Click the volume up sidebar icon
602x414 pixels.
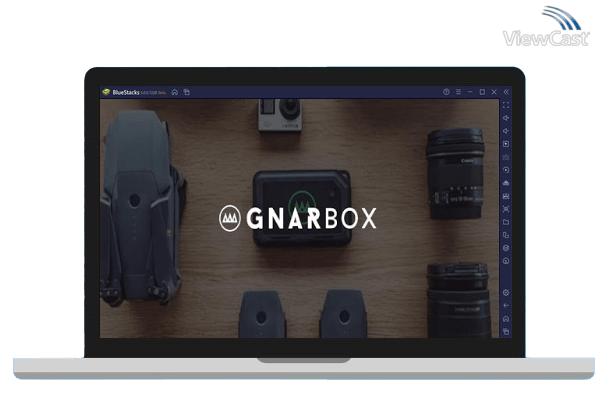coord(506,118)
